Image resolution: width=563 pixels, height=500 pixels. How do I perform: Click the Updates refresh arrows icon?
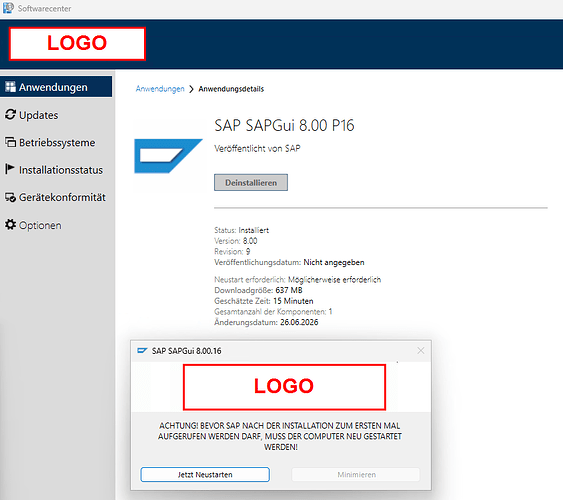(10, 115)
